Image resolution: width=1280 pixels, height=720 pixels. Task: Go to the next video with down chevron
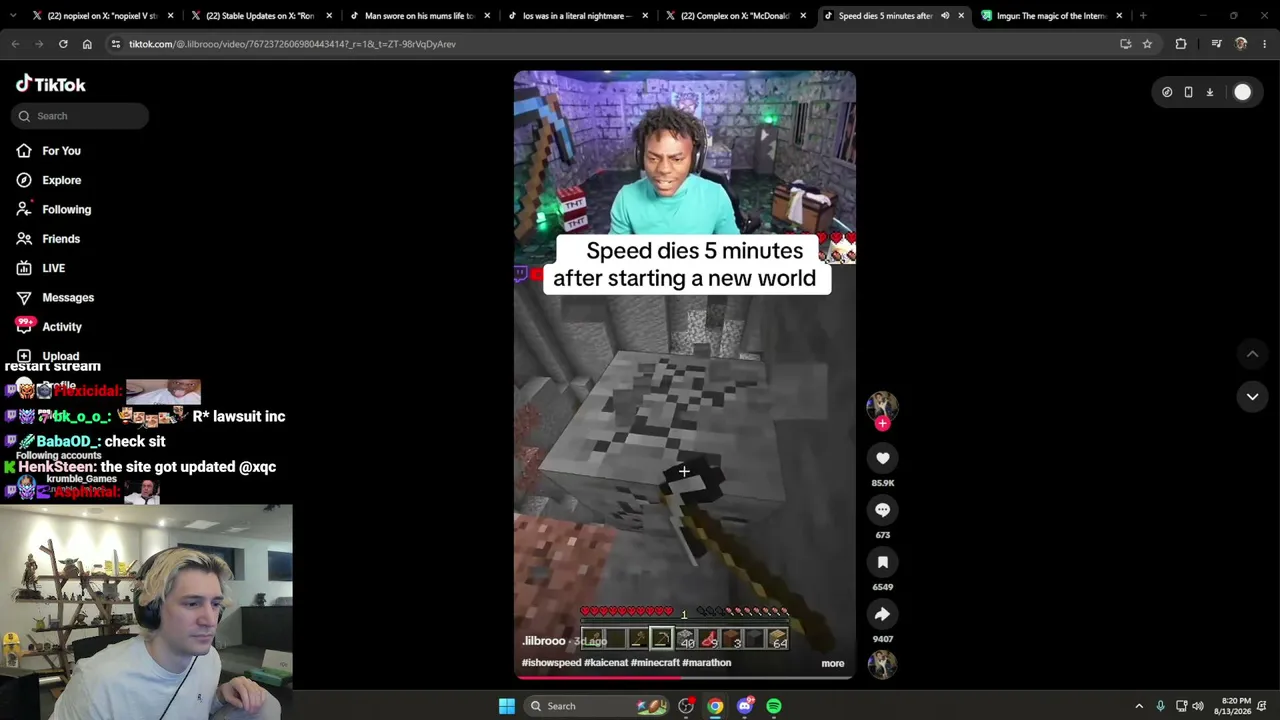[1252, 397]
